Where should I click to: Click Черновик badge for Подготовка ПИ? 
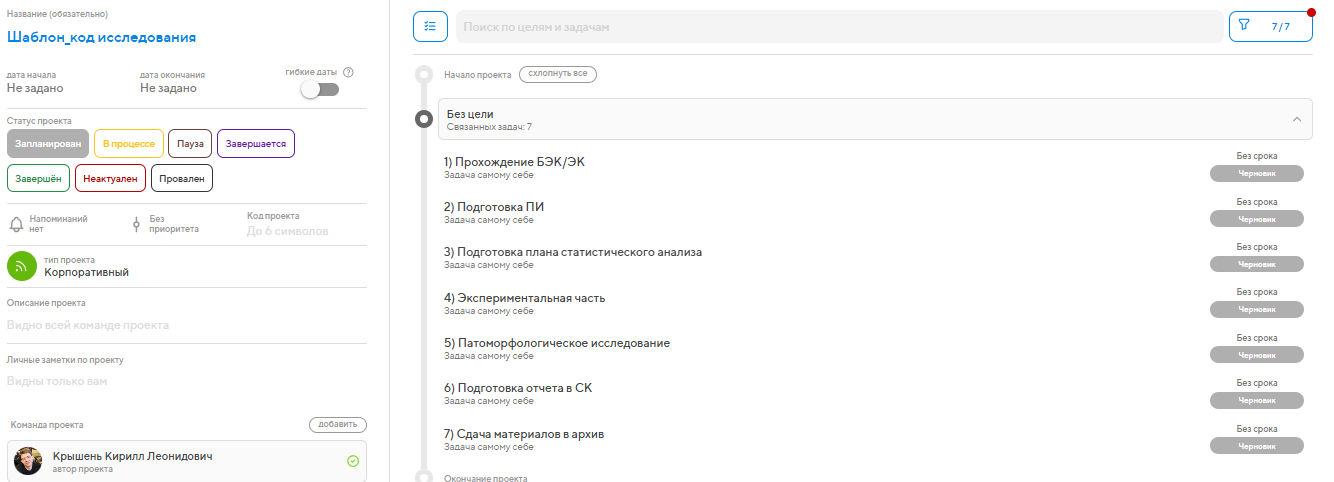coord(1257,218)
